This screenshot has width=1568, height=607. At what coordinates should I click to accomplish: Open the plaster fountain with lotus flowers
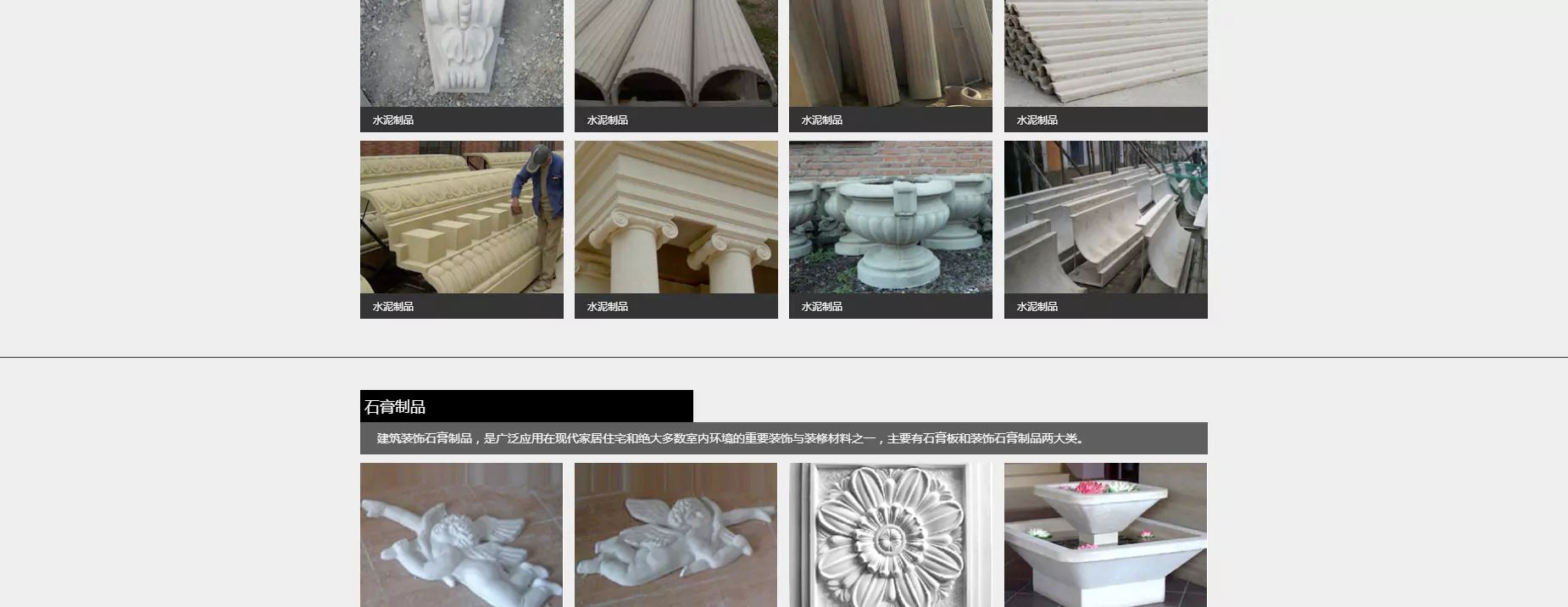point(1105,535)
